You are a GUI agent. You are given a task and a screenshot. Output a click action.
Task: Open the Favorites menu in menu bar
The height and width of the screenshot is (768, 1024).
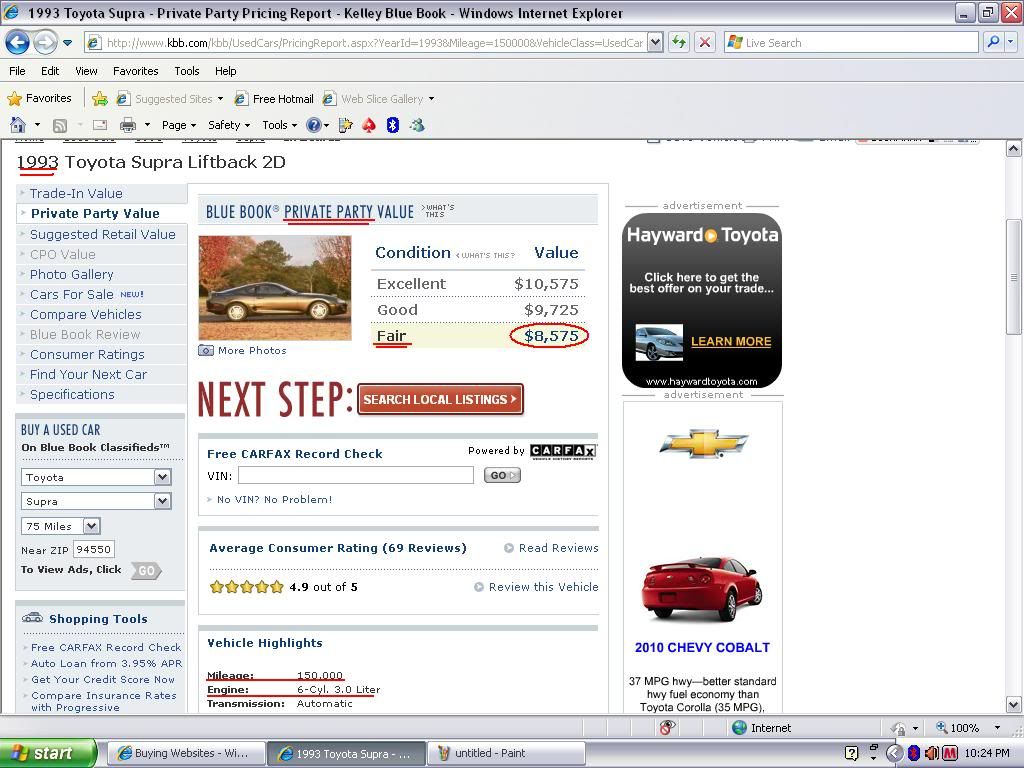click(136, 71)
